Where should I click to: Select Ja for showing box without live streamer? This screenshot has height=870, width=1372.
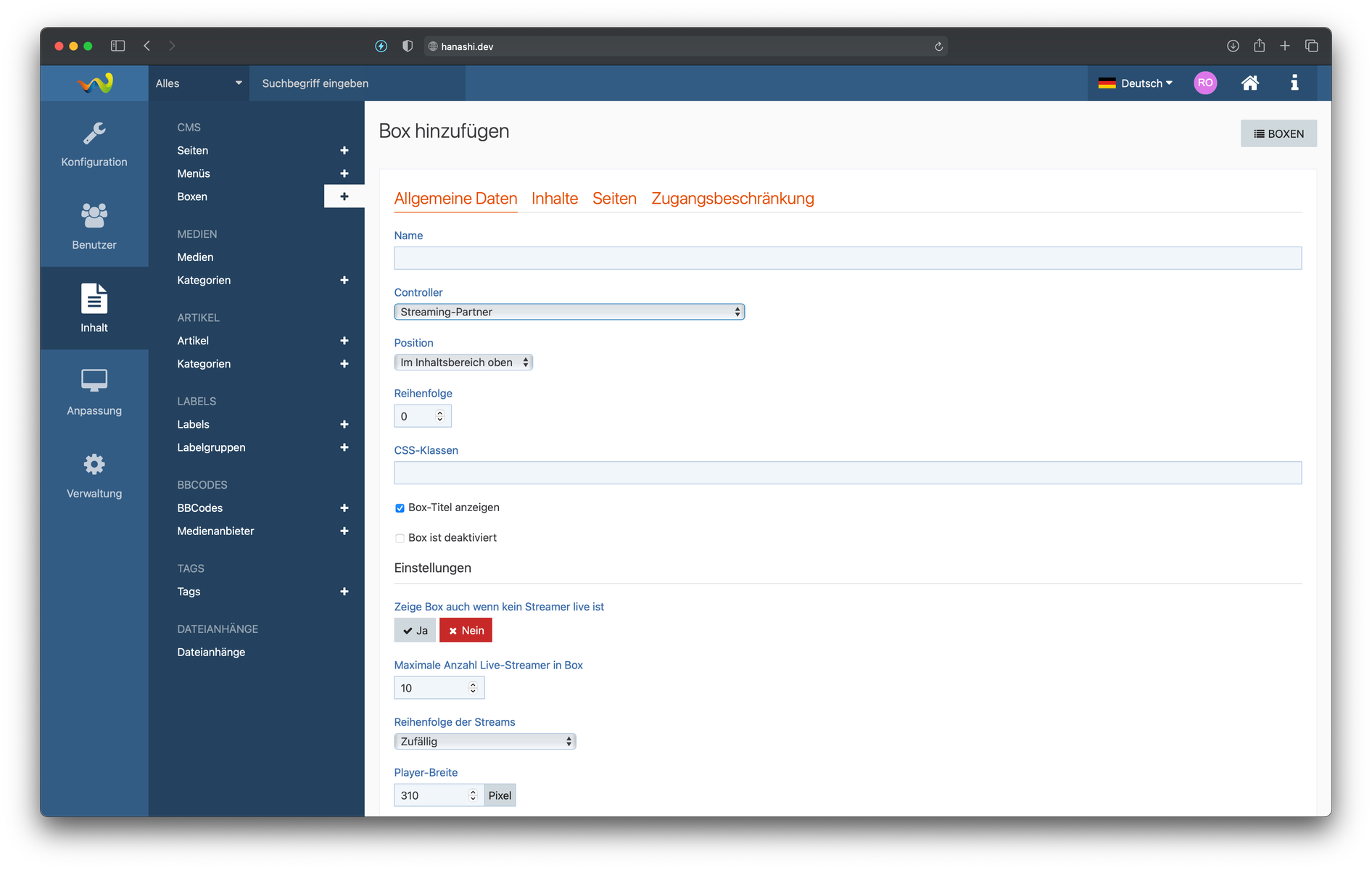pos(415,631)
